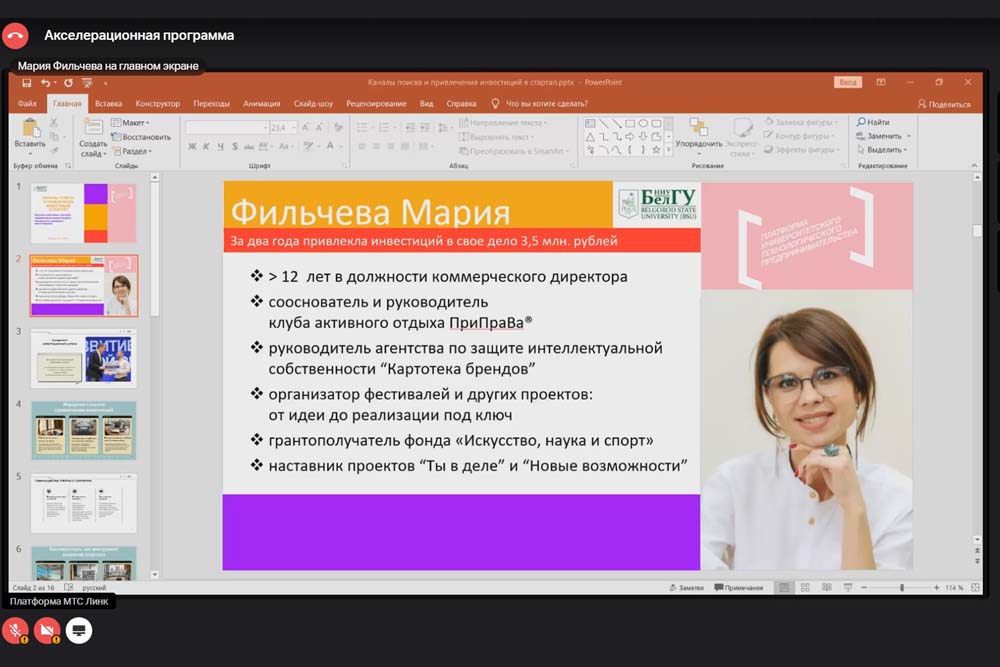1000x667 pixels.
Task: Click the zoom slider in status bar
Action: coord(901,588)
